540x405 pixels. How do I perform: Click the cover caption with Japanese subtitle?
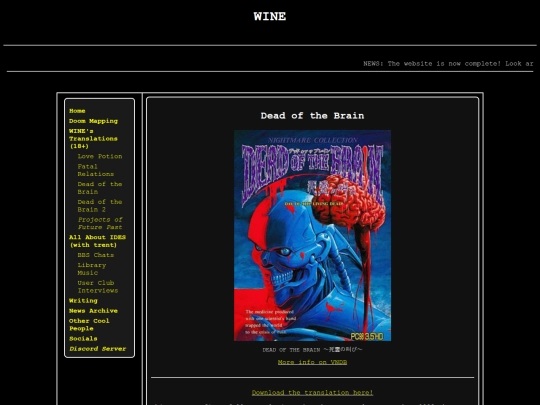[312, 350]
